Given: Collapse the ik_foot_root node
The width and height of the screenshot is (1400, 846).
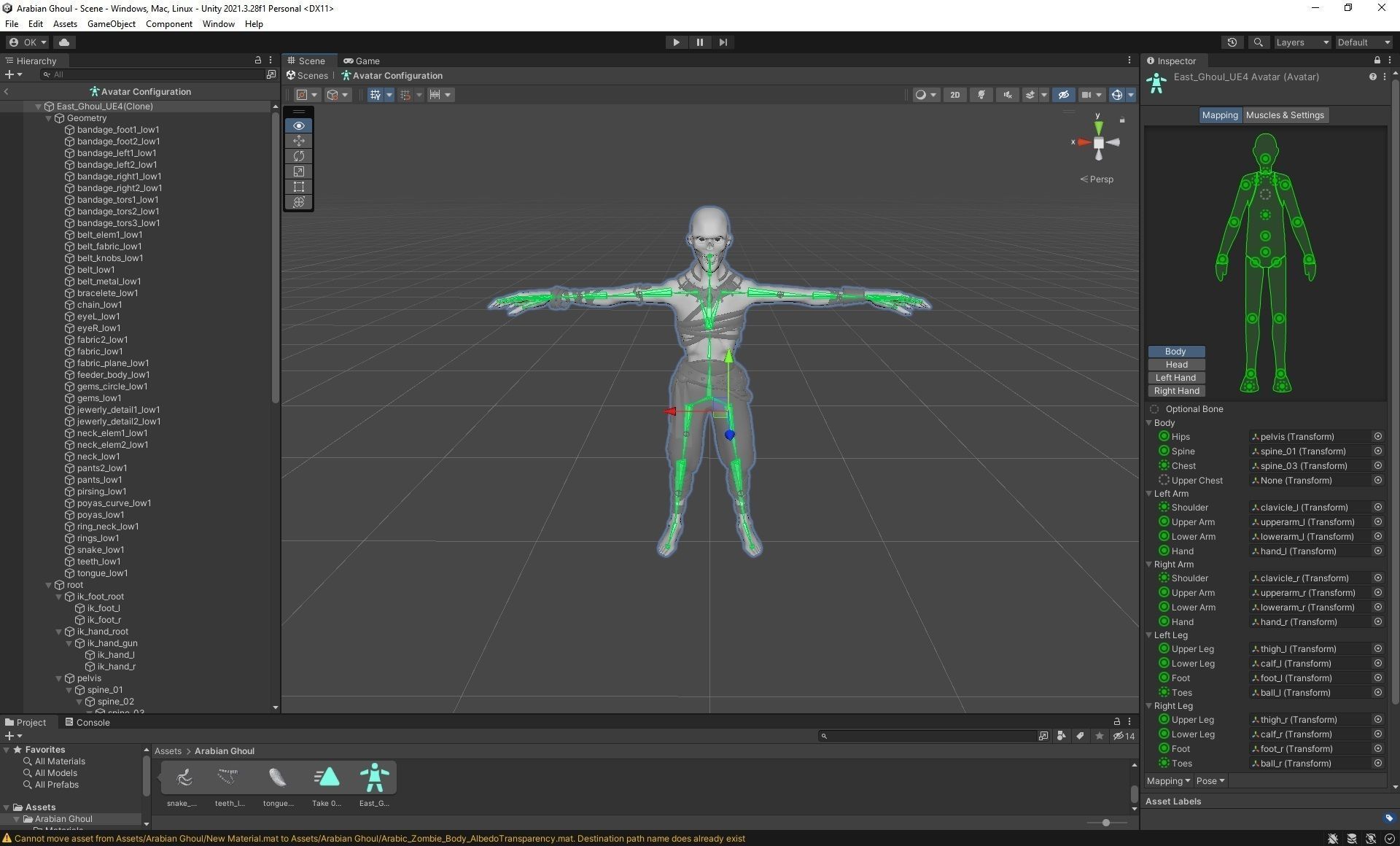Looking at the screenshot, I should point(59,597).
